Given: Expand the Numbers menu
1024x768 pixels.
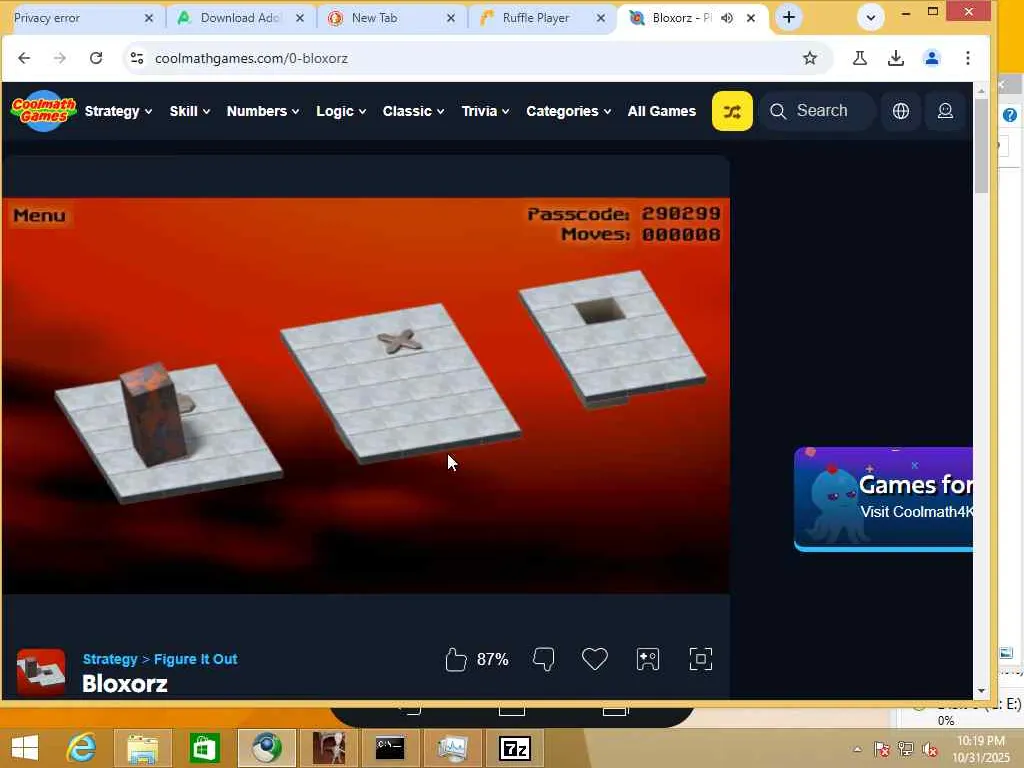Looking at the screenshot, I should 263,111.
